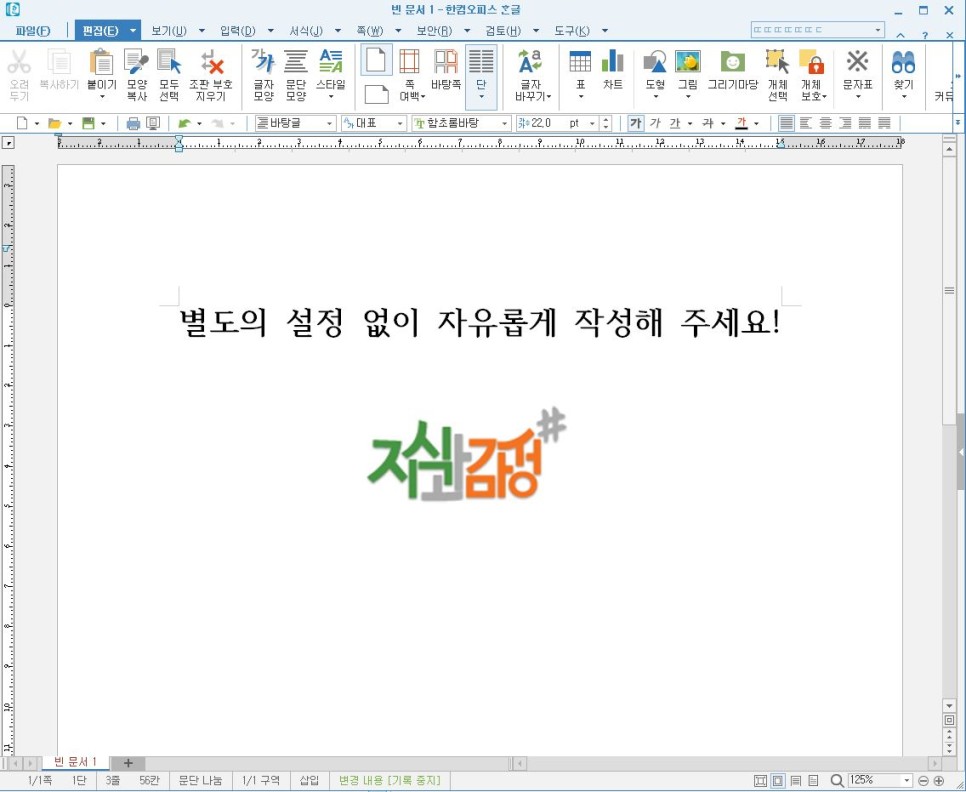The height and width of the screenshot is (792, 966).
Task: Set justified (both sides) alignment
Action: point(786,123)
